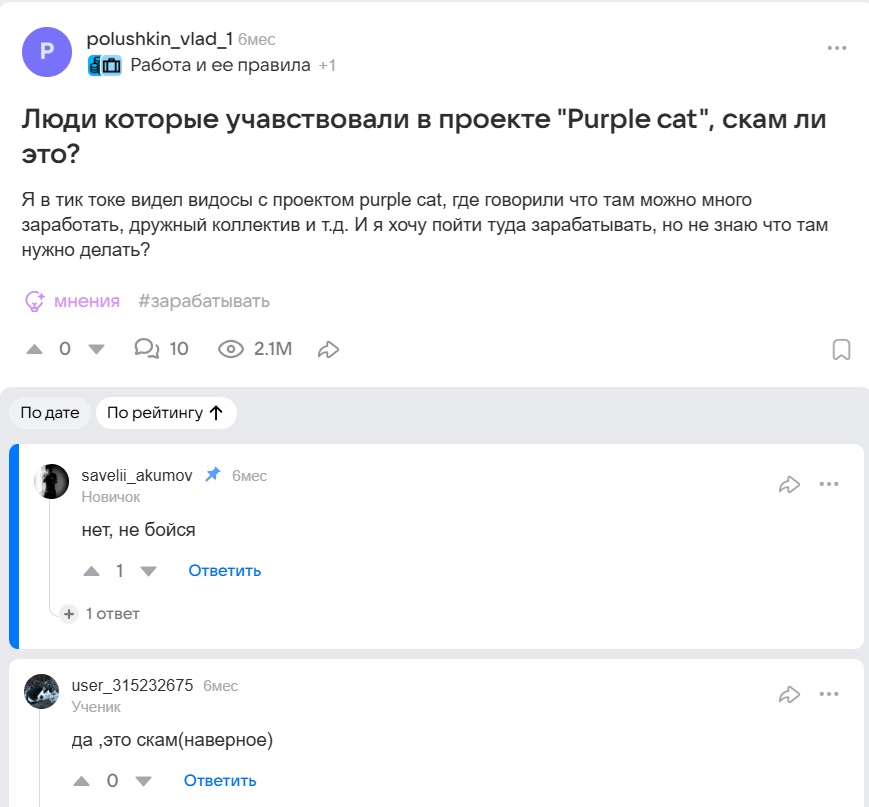Open the post's three-dot options menu
Screen dimensions: 869x807
(x=837, y=48)
